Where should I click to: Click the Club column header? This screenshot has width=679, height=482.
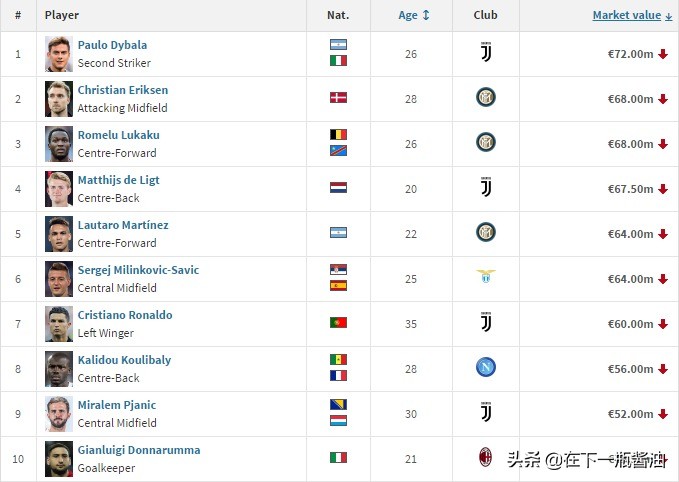[485, 15]
